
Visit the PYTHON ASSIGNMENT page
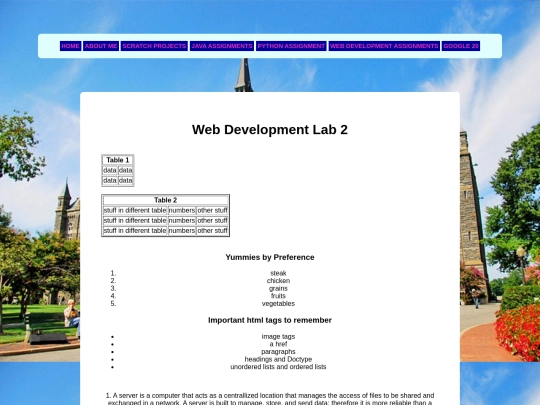point(291,46)
